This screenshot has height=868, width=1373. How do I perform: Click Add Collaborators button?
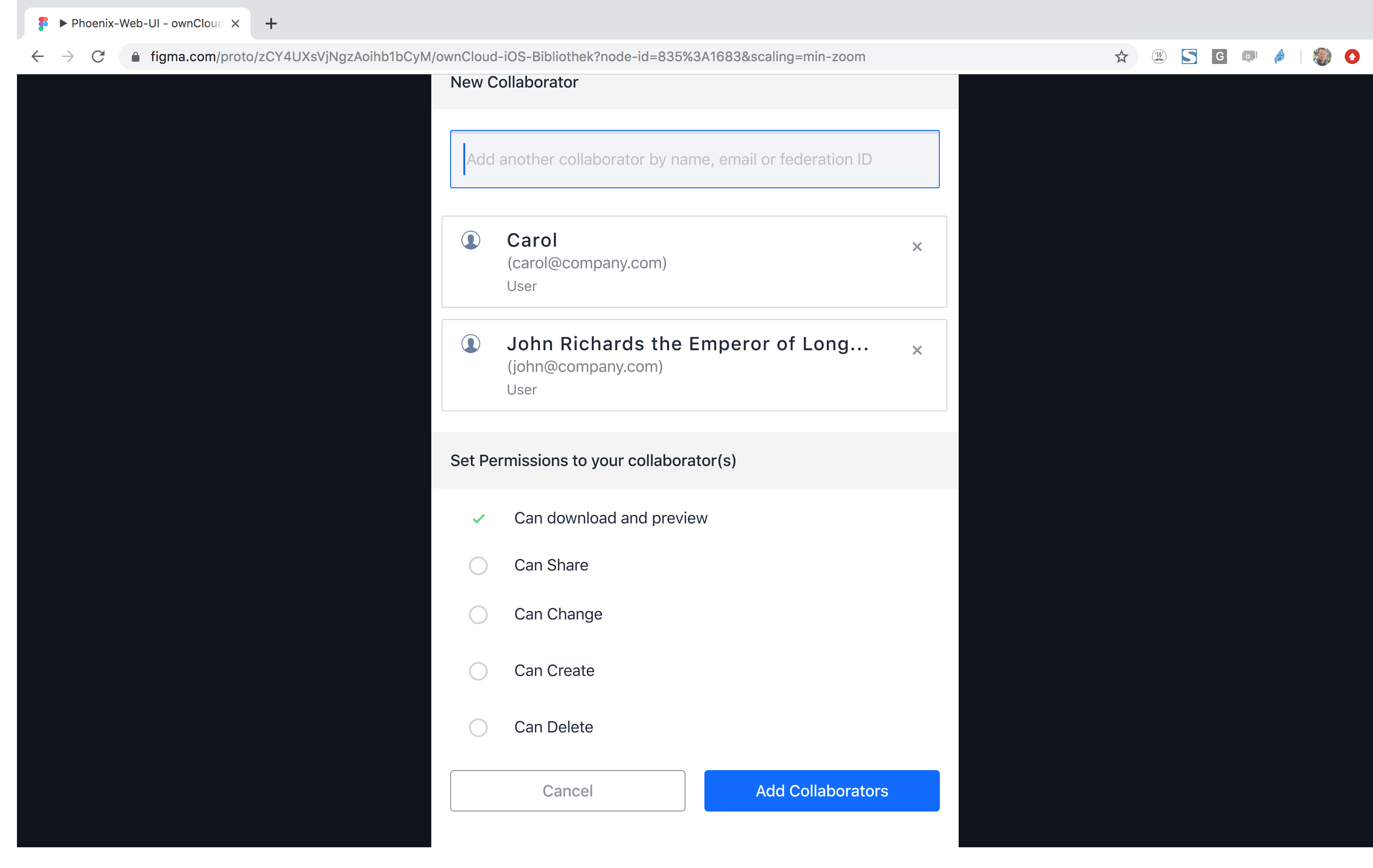click(x=821, y=790)
